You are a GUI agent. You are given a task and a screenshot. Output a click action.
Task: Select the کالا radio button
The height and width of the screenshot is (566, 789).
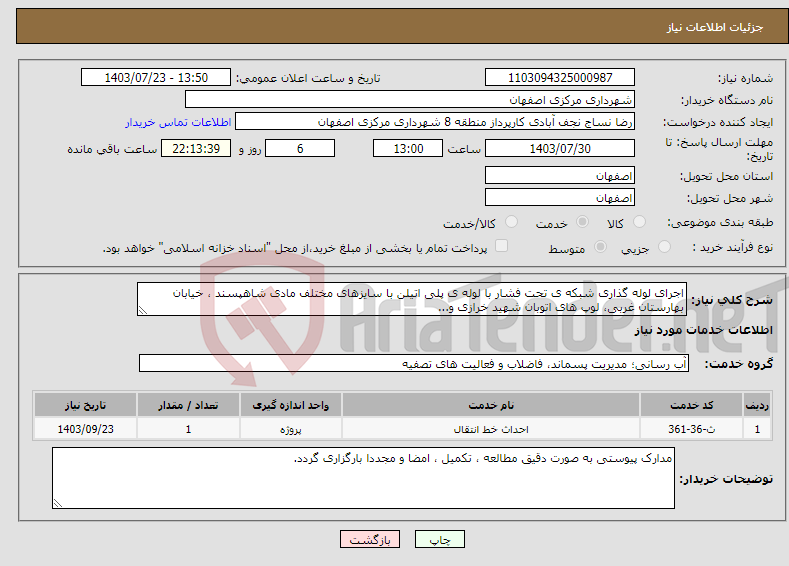pos(639,222)
